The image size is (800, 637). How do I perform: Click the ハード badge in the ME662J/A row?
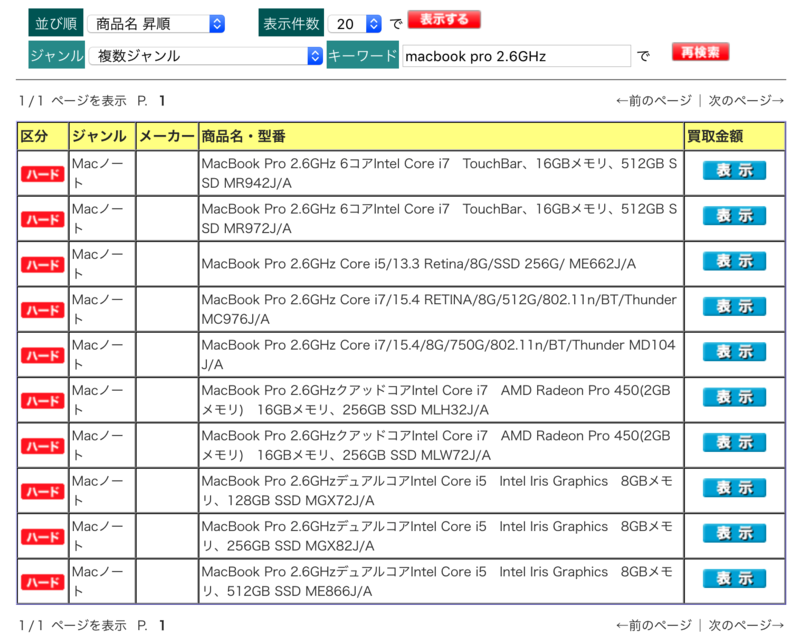point(43,265)
